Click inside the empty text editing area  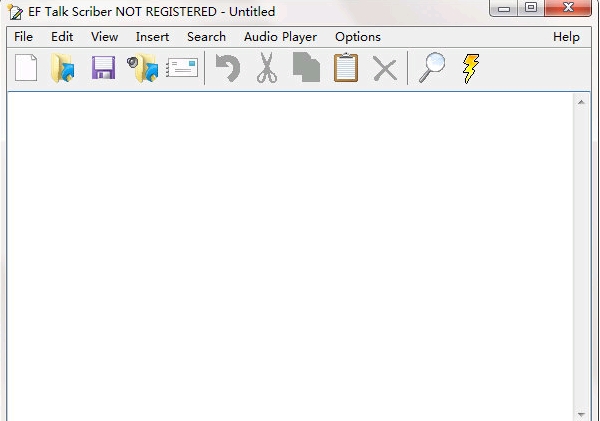point(290,256)
